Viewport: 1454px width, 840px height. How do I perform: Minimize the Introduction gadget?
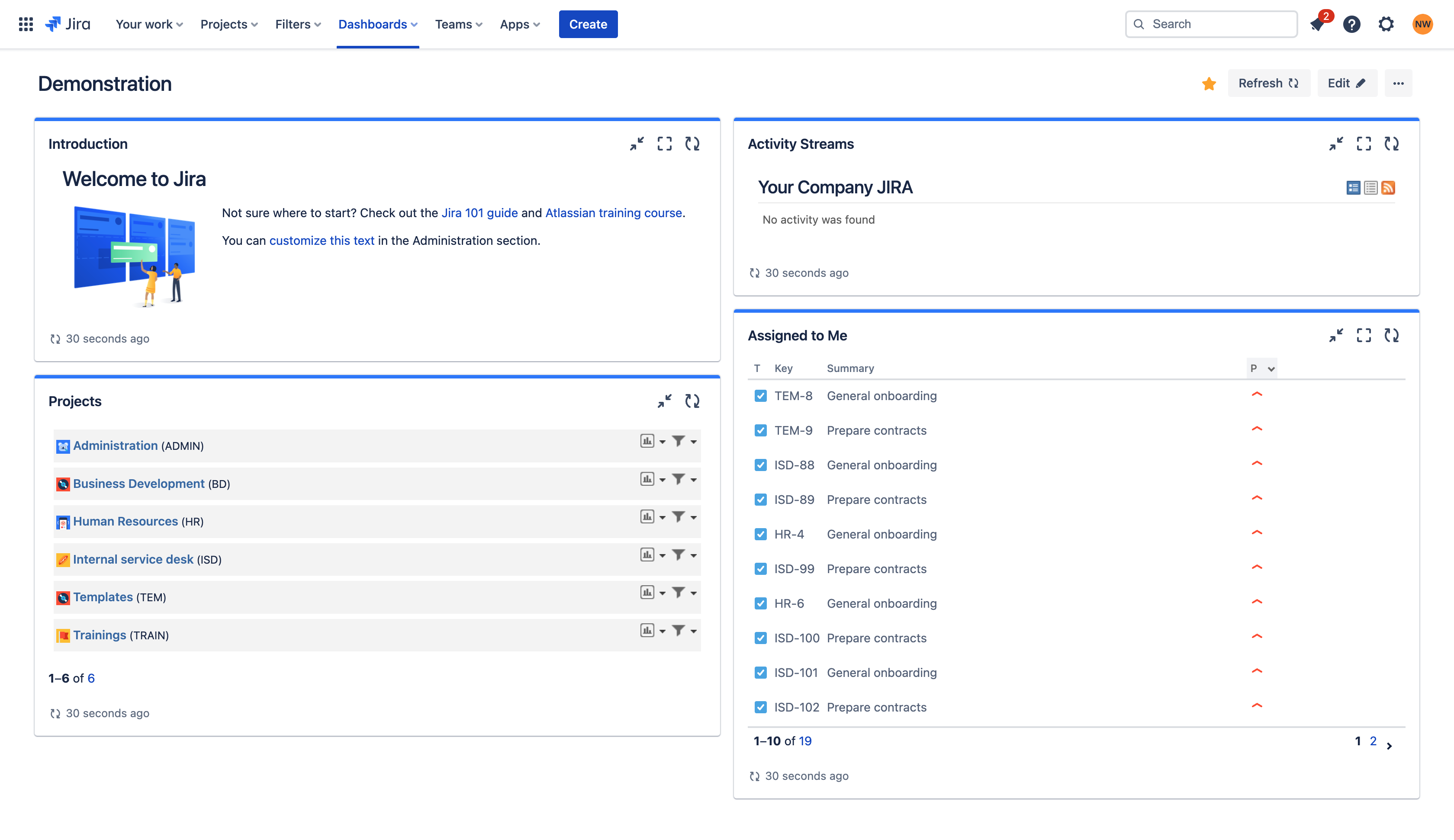tap(637, 144)
